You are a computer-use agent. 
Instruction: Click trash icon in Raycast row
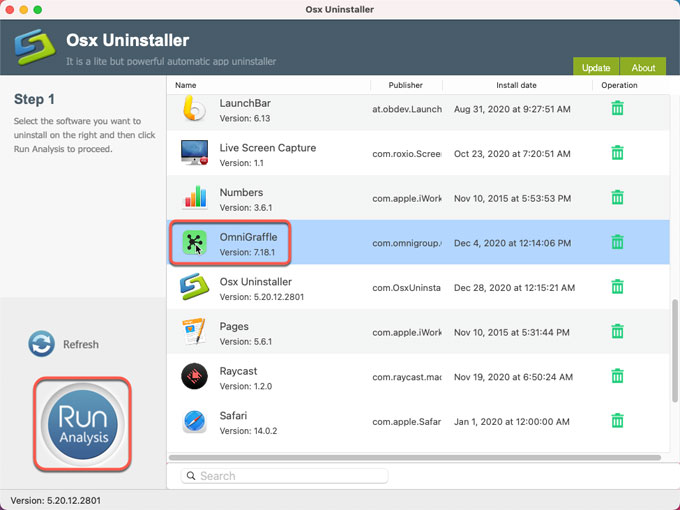pyautogui.click(x=617, y=376)
